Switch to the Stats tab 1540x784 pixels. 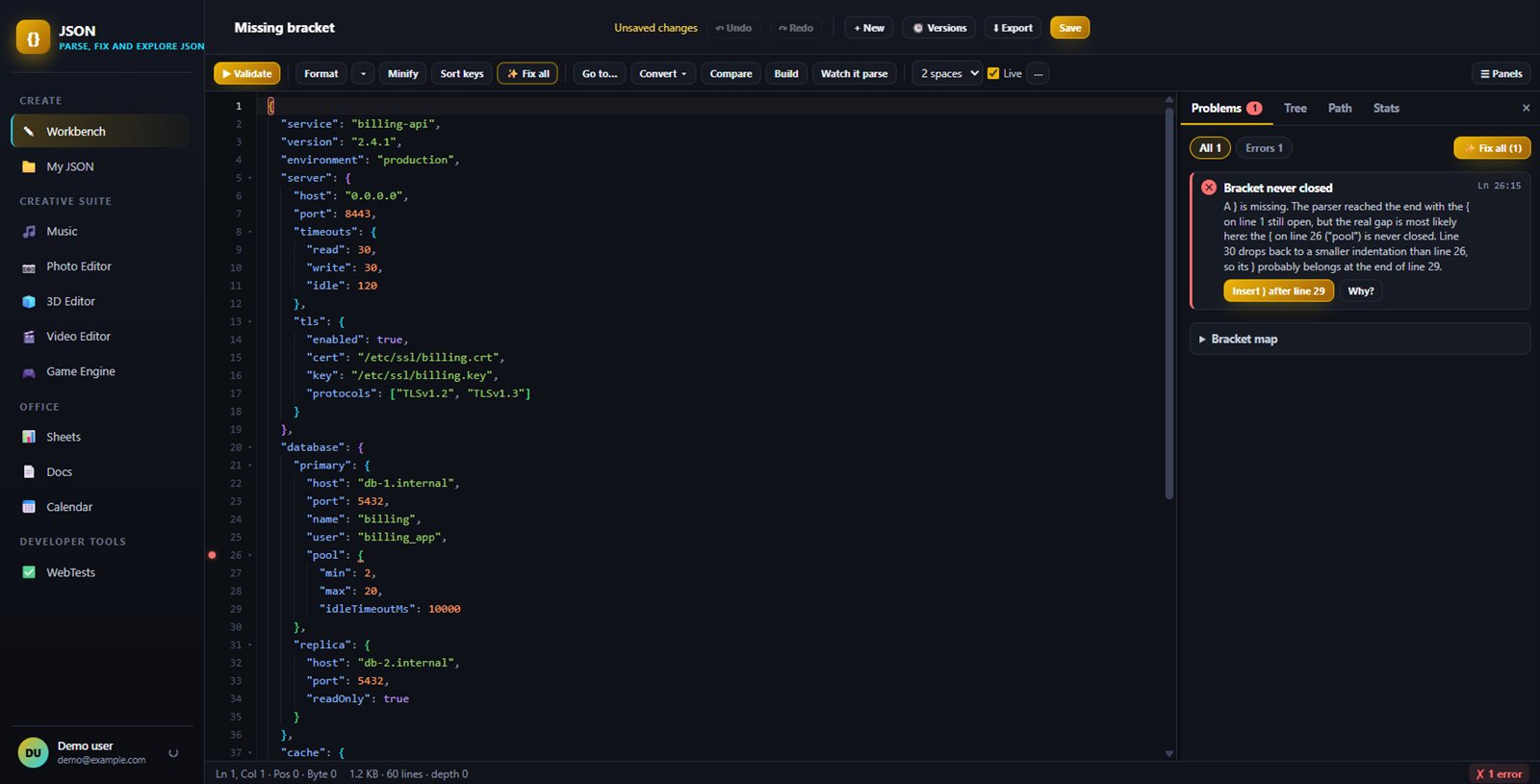tap(1386, 108)
